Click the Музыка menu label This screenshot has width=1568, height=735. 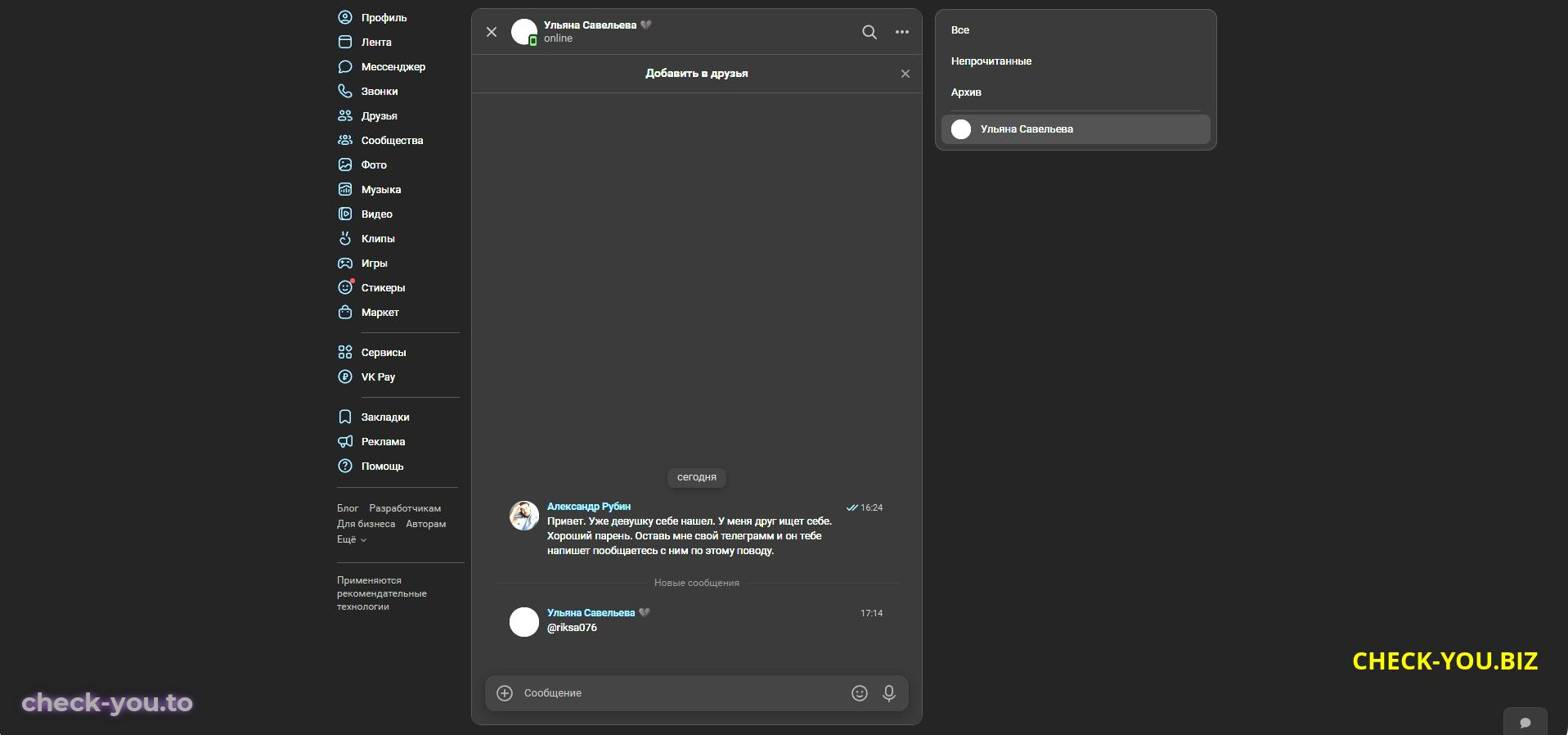[381, 189]
